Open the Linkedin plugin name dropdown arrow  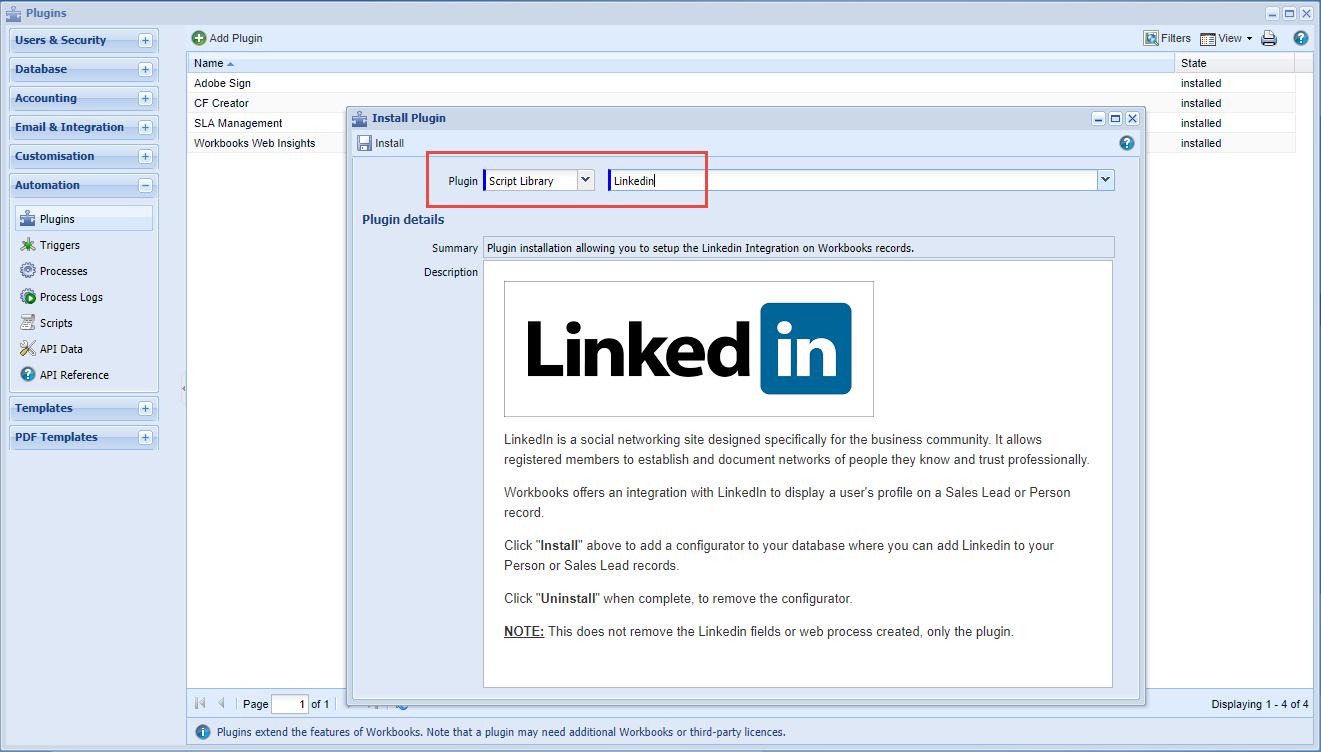[1105, 180]
